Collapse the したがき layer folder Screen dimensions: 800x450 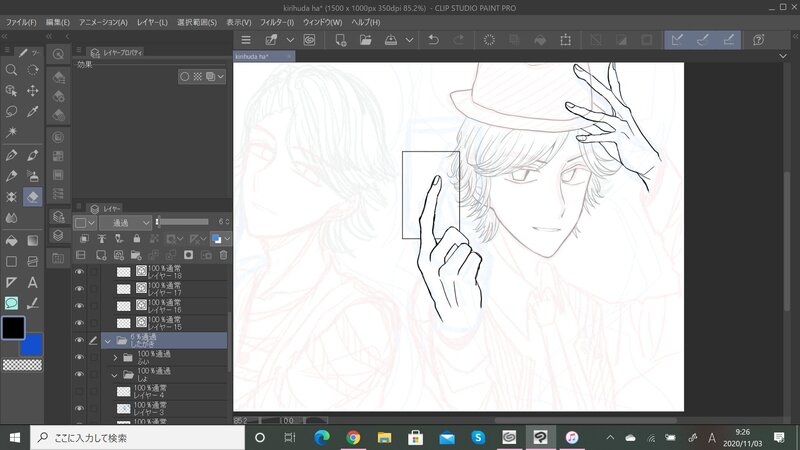pyautogui.click(x=107, y=340)
